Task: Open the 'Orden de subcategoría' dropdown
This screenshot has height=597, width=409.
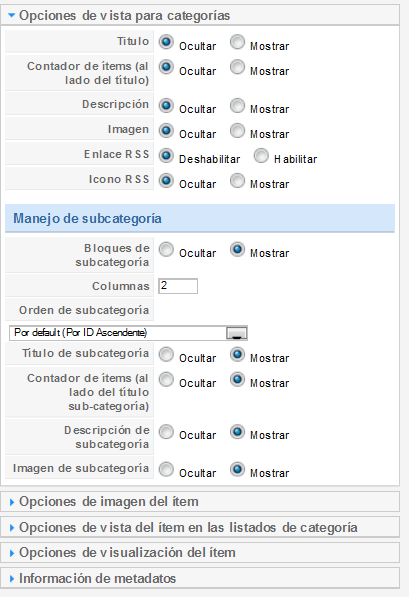Action: pyautogui.click(x=128, y=333)
